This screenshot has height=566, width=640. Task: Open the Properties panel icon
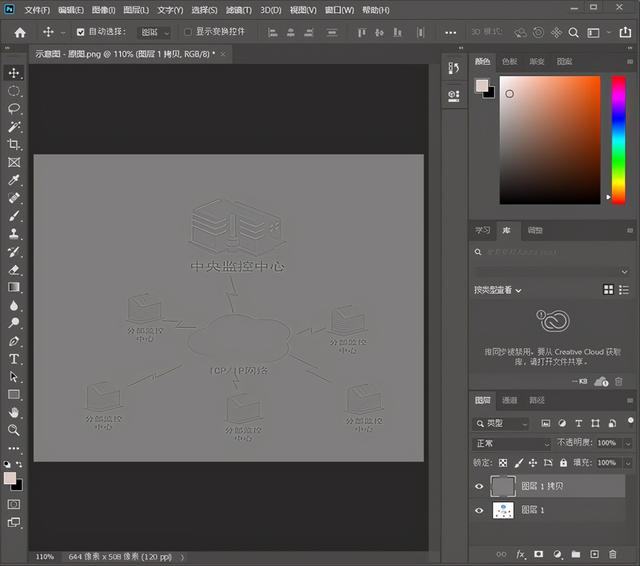coord(454,96)
